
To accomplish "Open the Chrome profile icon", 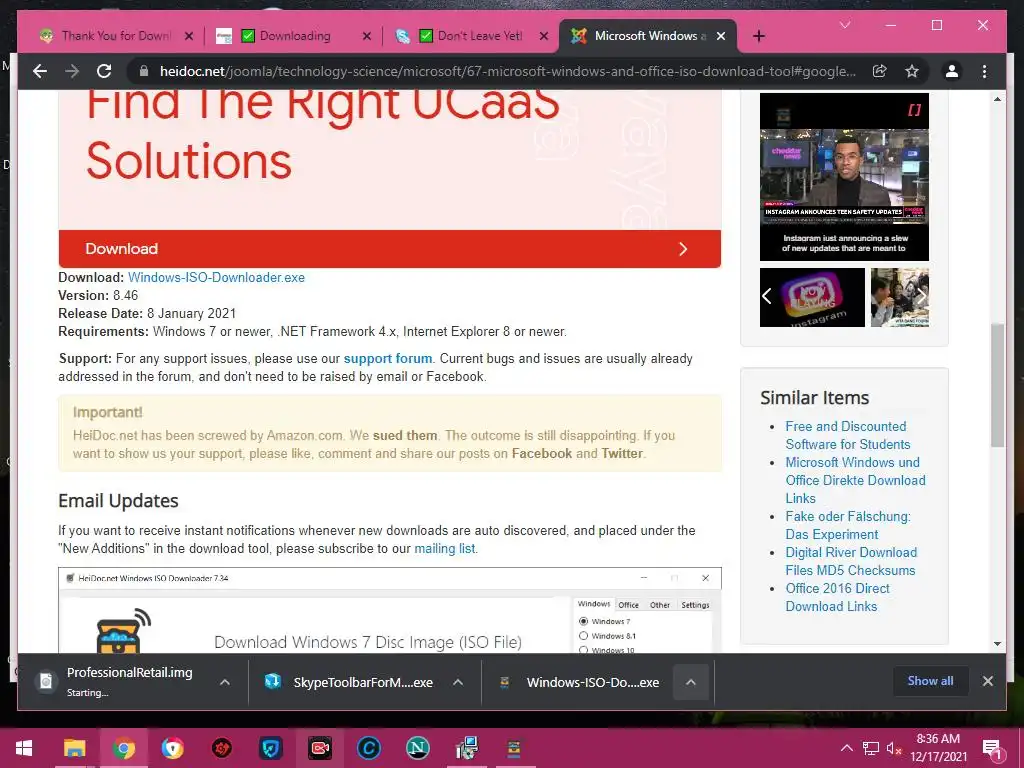I will (x=952, y=71).
